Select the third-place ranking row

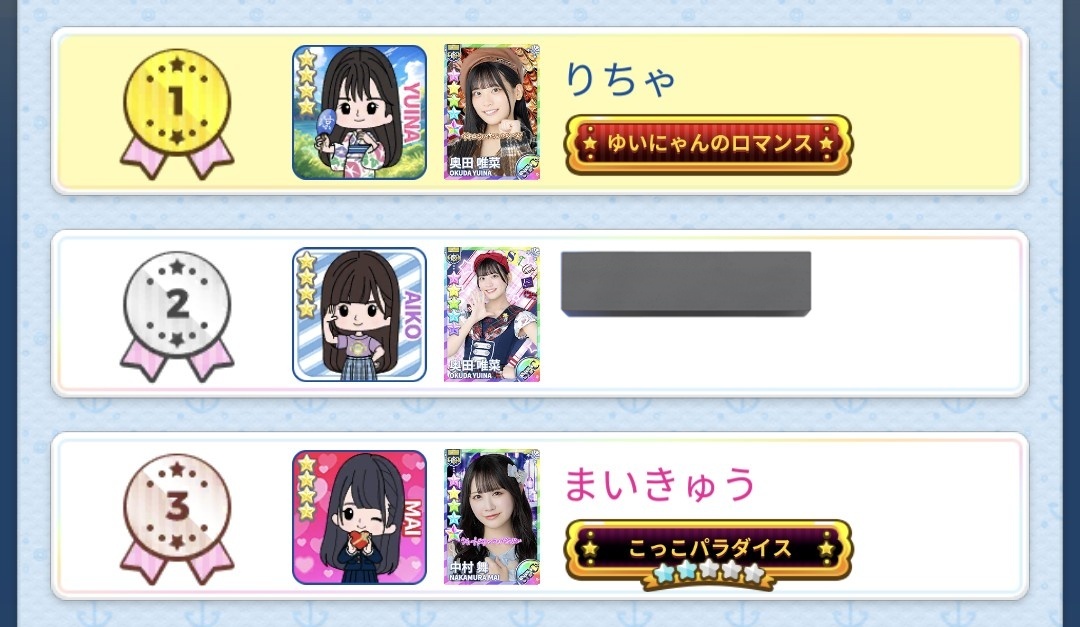pos(540,517)
